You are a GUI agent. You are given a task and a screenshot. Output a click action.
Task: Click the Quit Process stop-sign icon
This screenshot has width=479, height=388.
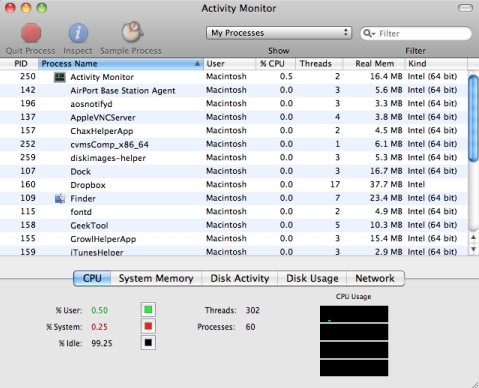31,33
